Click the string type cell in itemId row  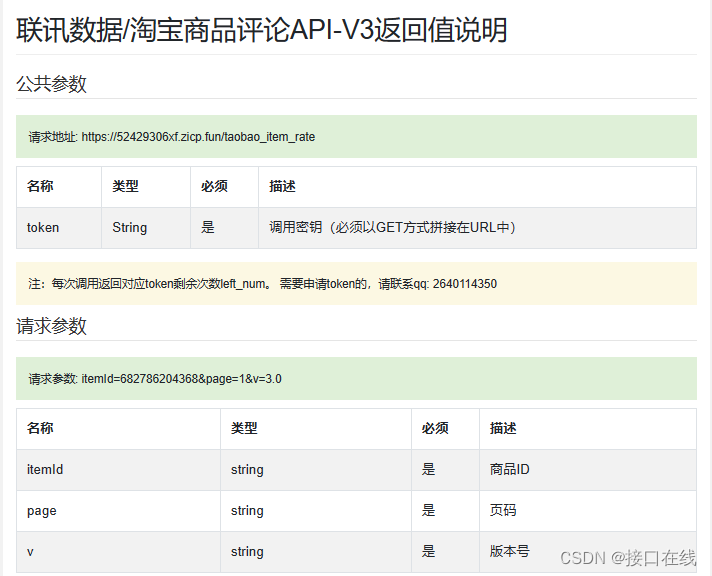(316, 470)
